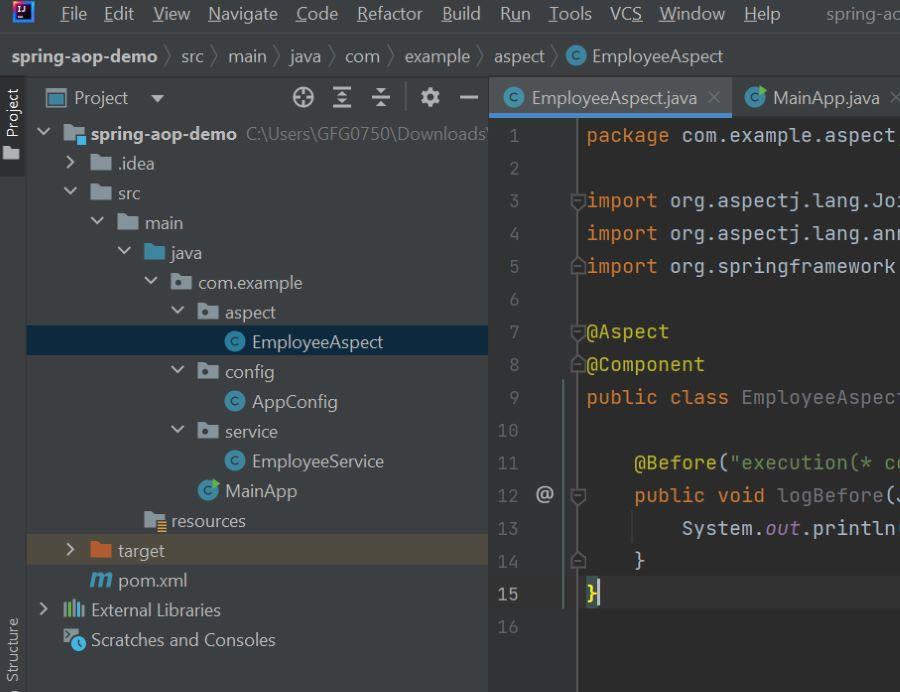Screen dimensions: 900x692
Task: Switch to the MainApp.java tab
Action: [825, 98]
